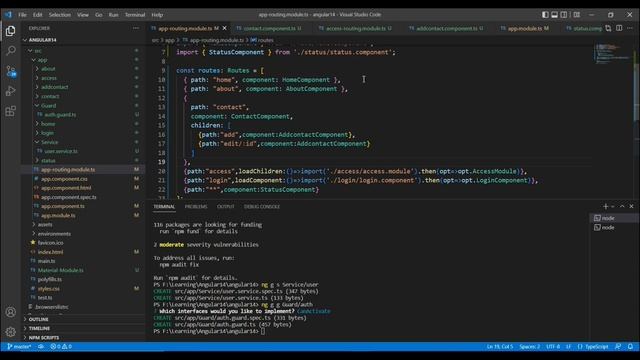Close the terminal panel
Viewport: 640px width, 360px height.
coord(631,207)
